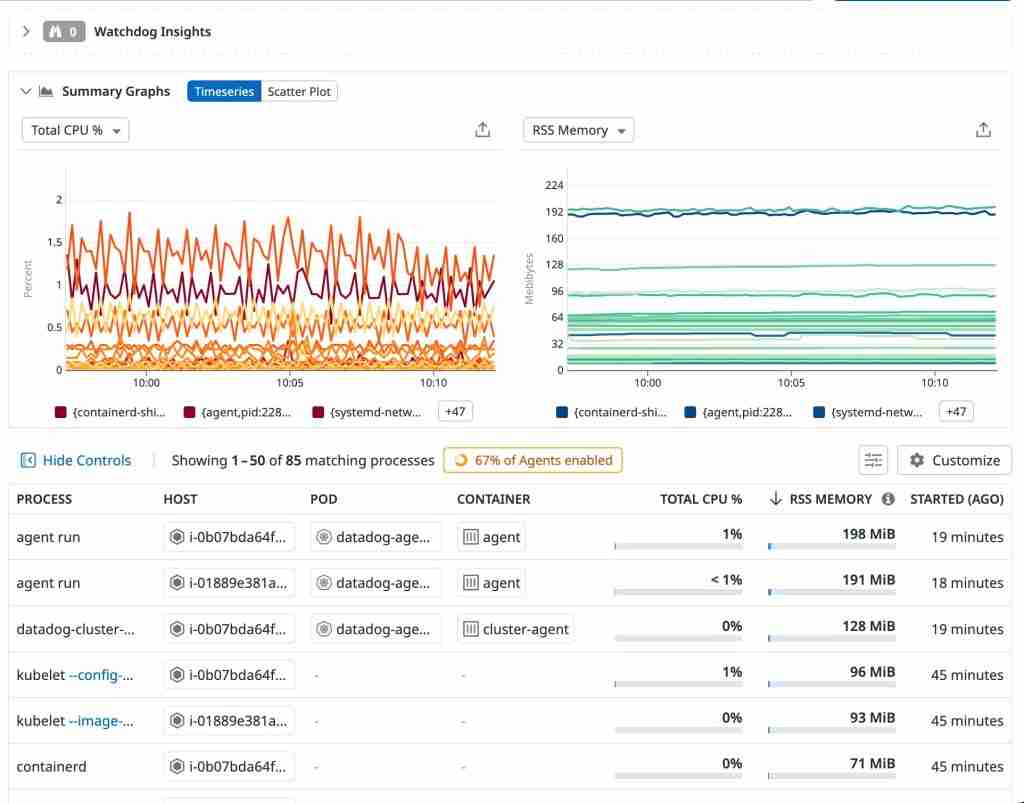Click the info icon beside RSS Memory

coord(888,499)
